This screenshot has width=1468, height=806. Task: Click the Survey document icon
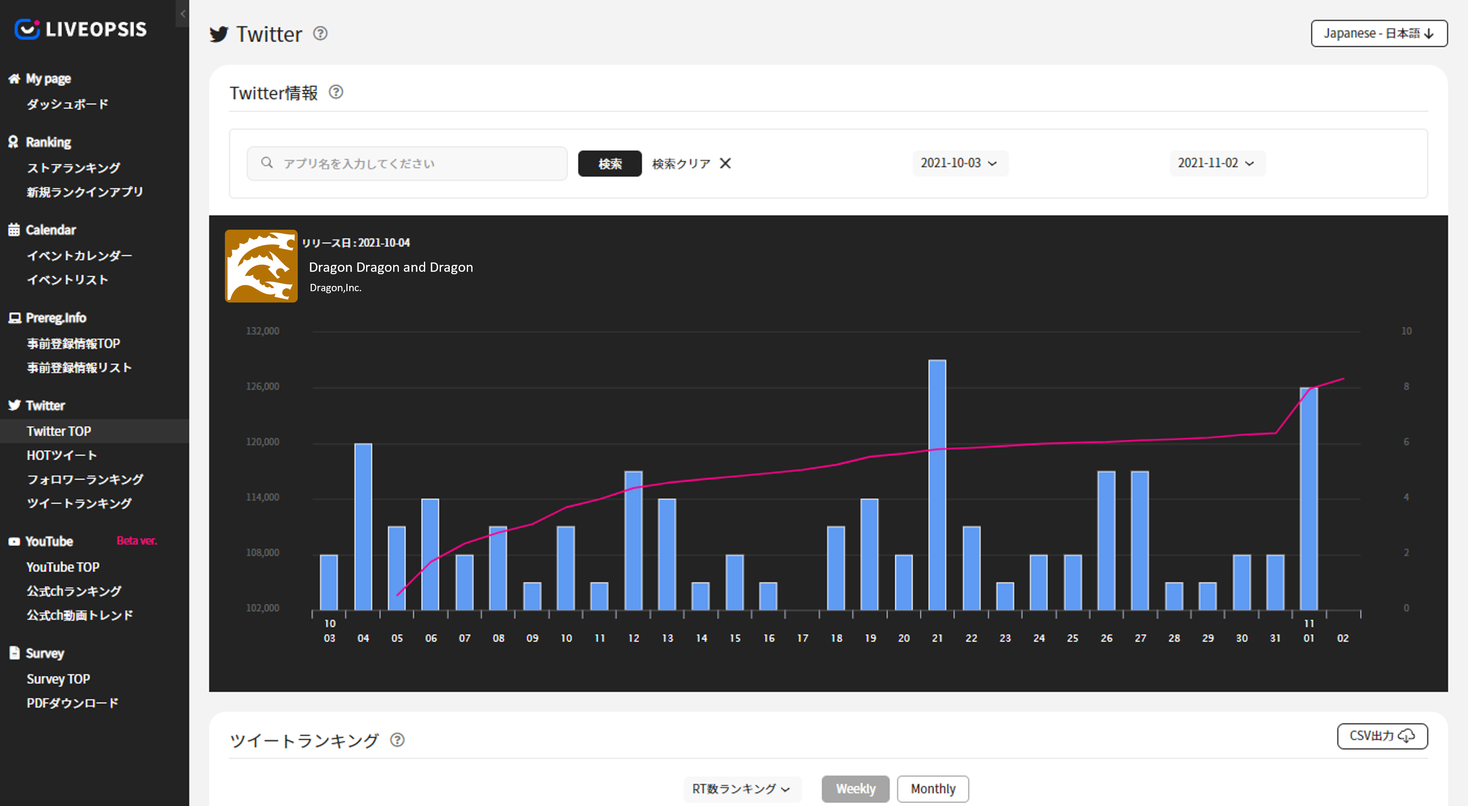click(14, 653)
